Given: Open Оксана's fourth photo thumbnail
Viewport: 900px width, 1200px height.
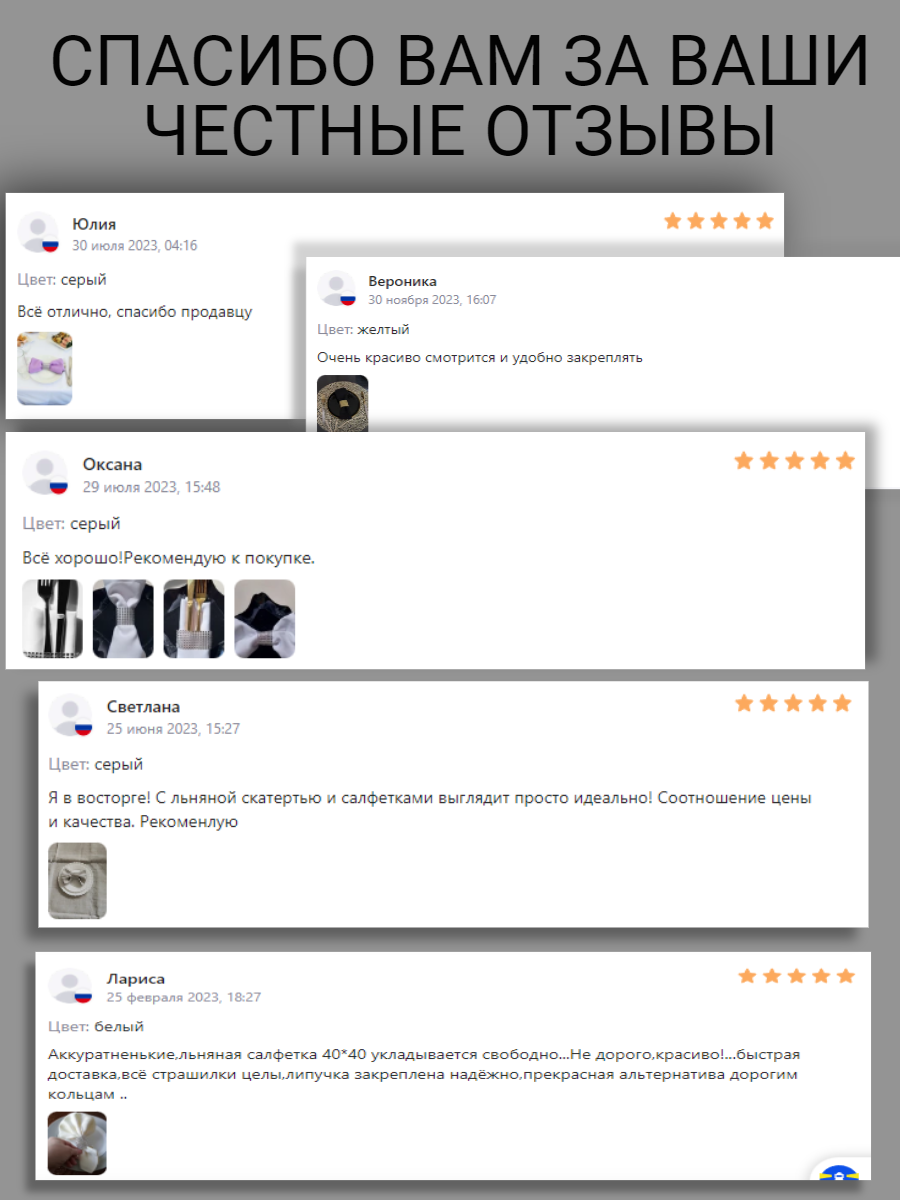Looking at the screenshot, I should pos(265,618).
